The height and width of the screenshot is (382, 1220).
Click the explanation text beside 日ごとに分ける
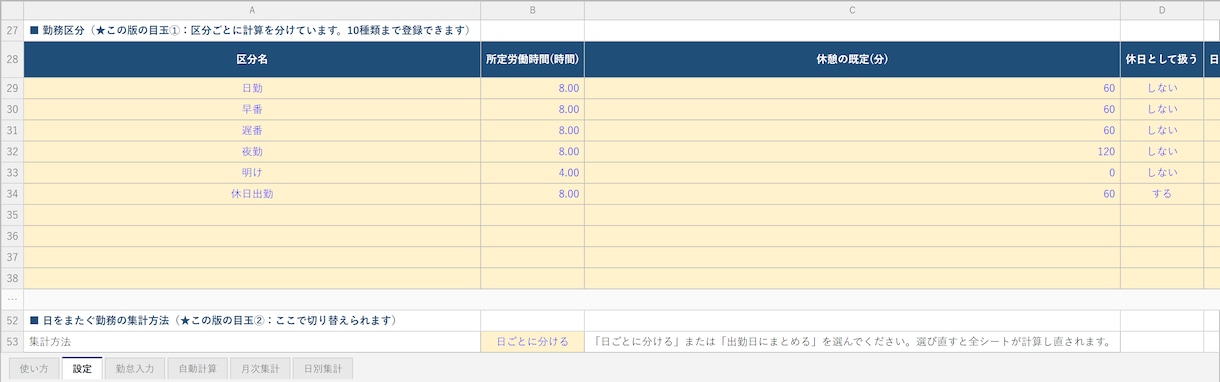point(852,341)
